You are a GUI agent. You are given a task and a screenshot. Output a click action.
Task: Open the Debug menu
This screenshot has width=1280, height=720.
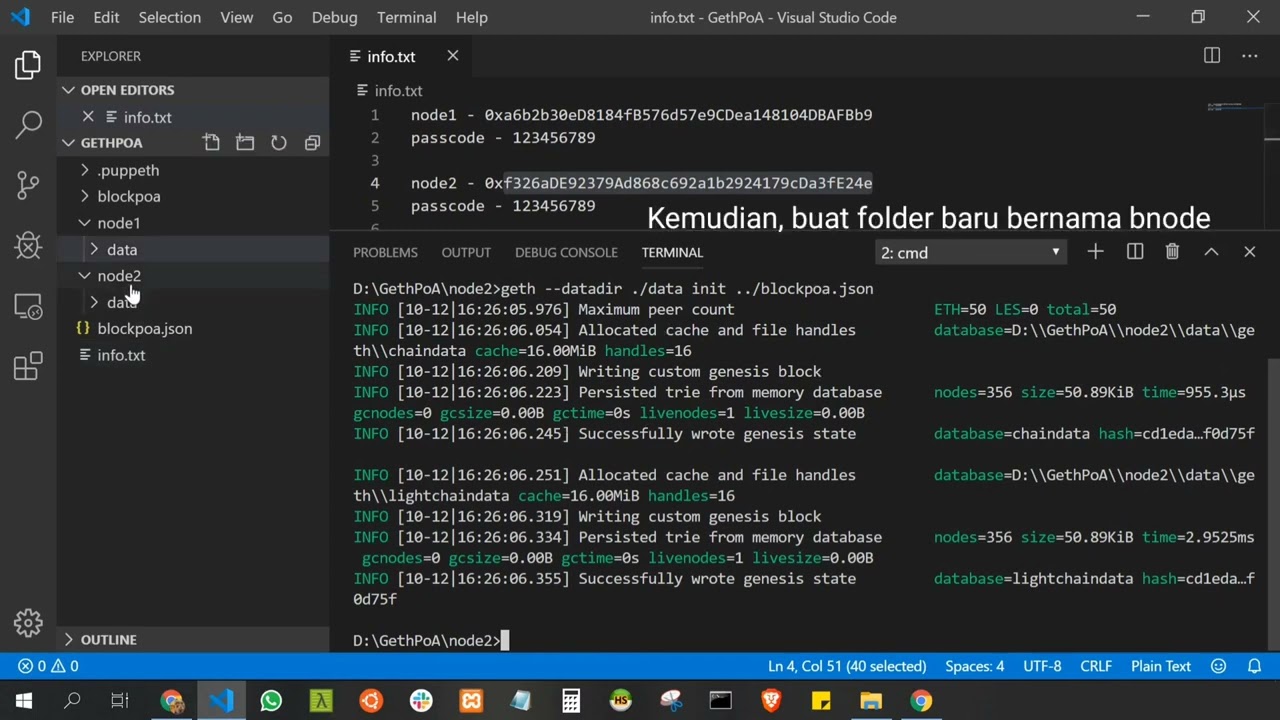click(334, 17)
